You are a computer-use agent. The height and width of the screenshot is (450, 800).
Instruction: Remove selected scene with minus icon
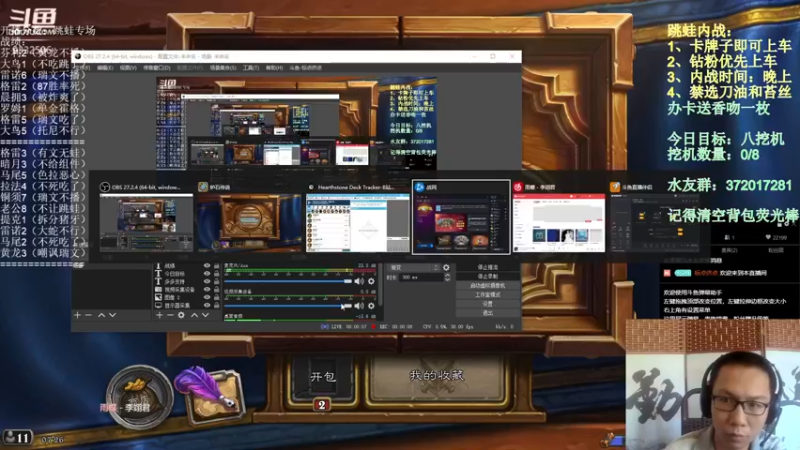(x=88, y=315)
